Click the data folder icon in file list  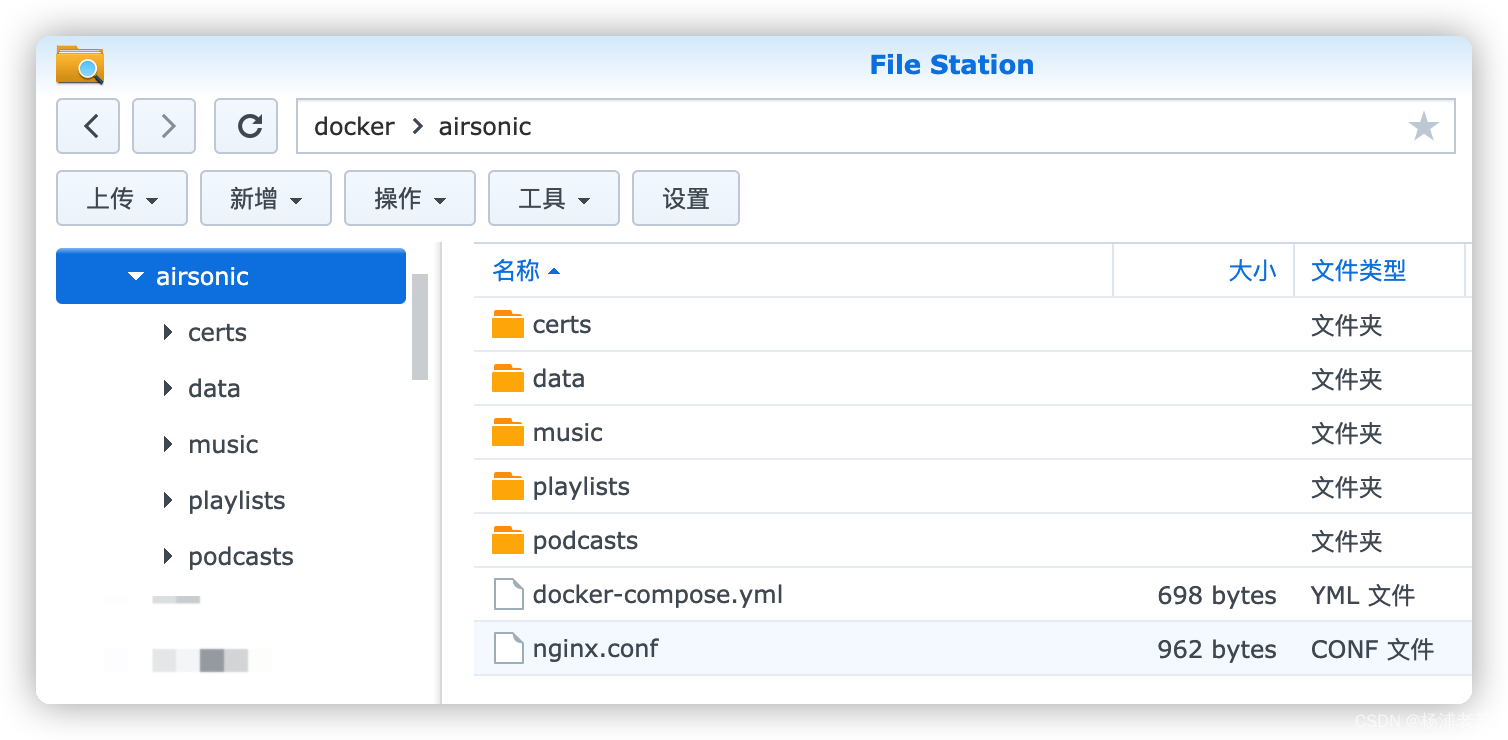coord(508,378)
